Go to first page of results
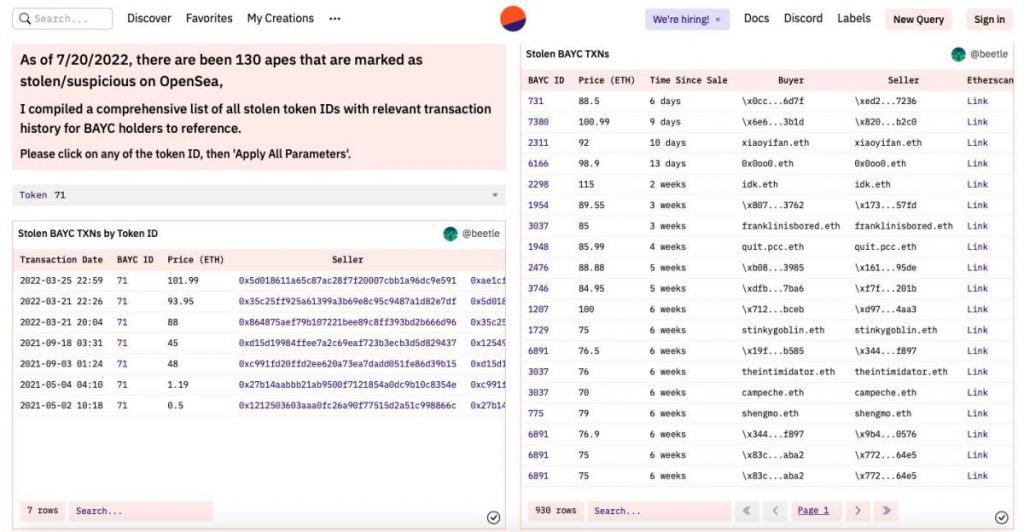 click(746, 510)
